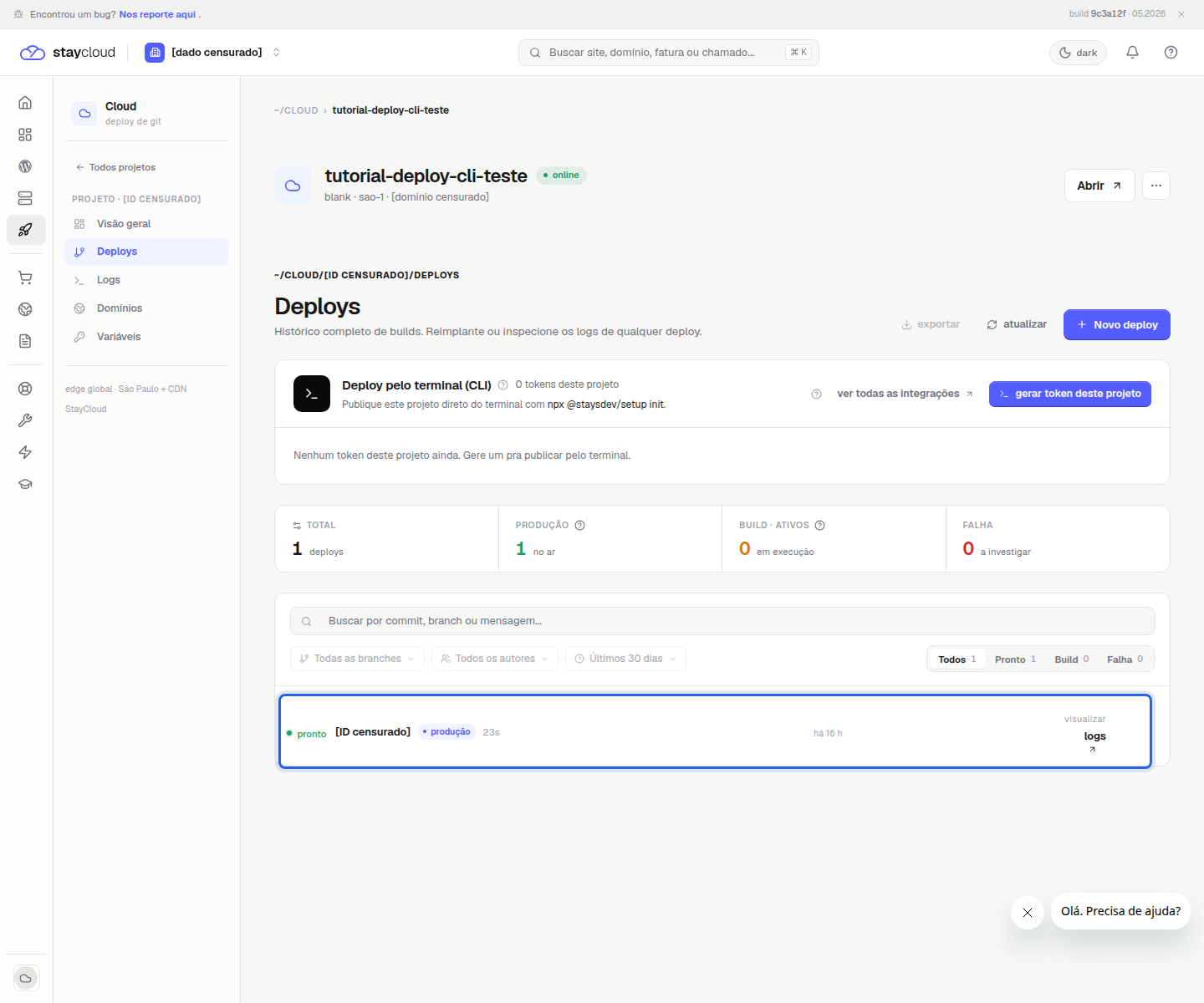Screen dimensions: 1204x1003
Task: Click the cloud avatar at bottom of rail
Action: [x=26, y=978]
